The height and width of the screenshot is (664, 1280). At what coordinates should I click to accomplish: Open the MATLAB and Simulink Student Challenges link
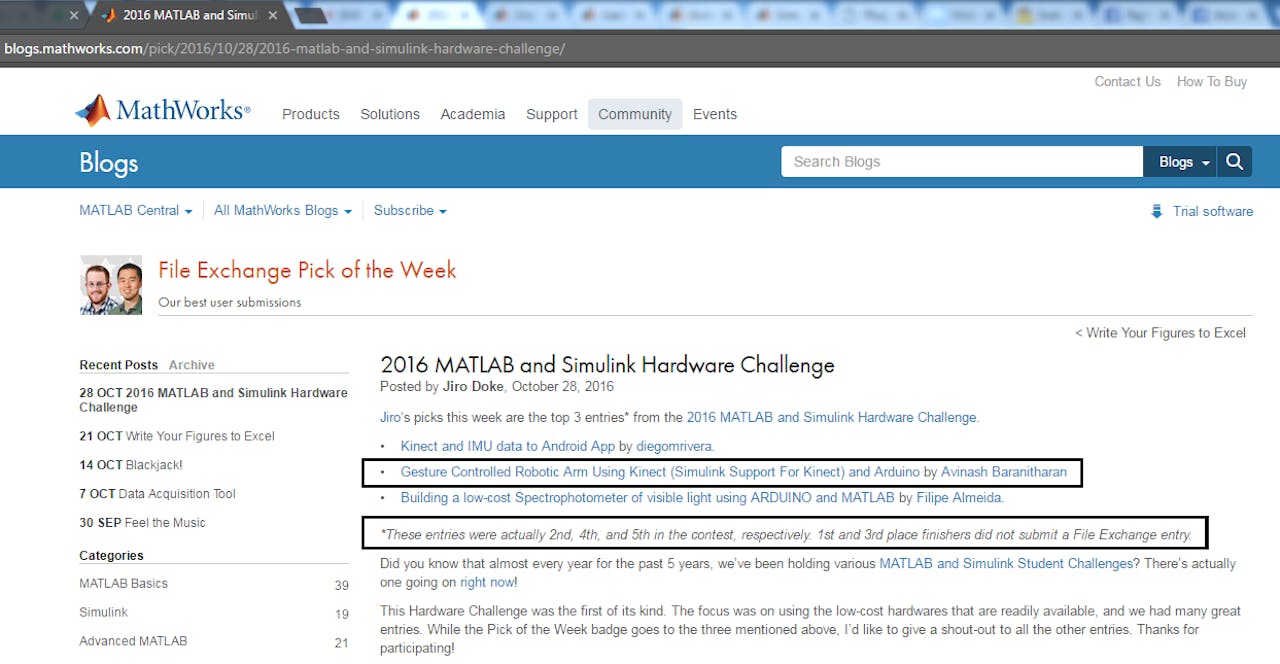1006,564
